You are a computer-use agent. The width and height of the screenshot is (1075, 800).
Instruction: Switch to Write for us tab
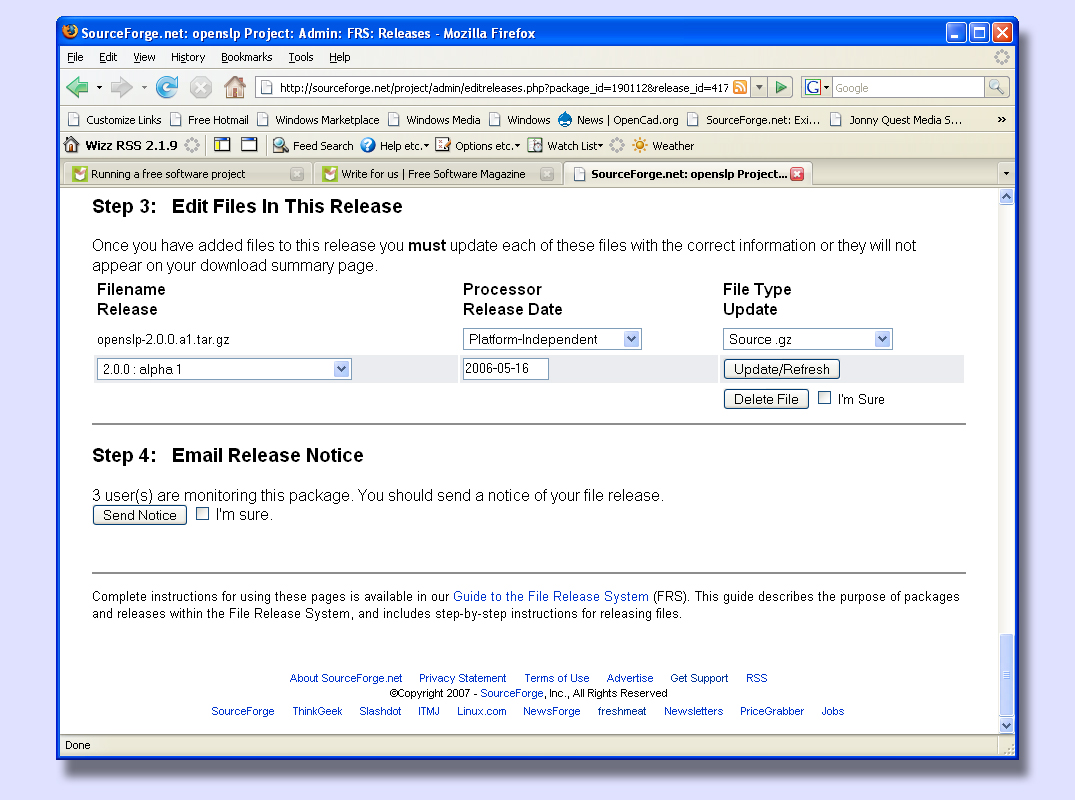[x=437, y=174]
